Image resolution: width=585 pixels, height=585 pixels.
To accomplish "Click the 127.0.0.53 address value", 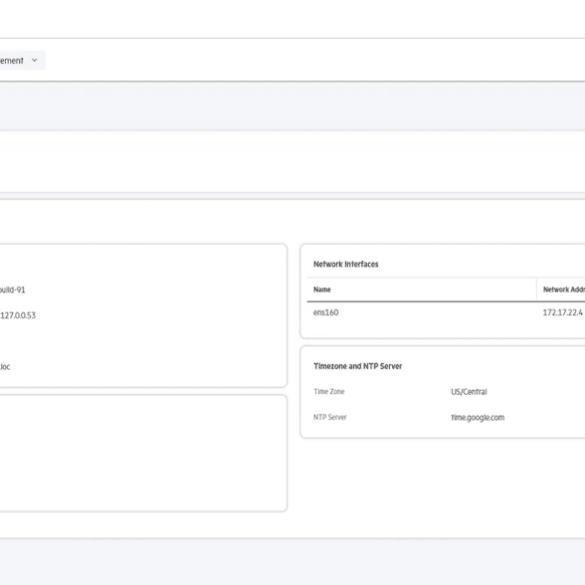I will [x=18, y=316].
